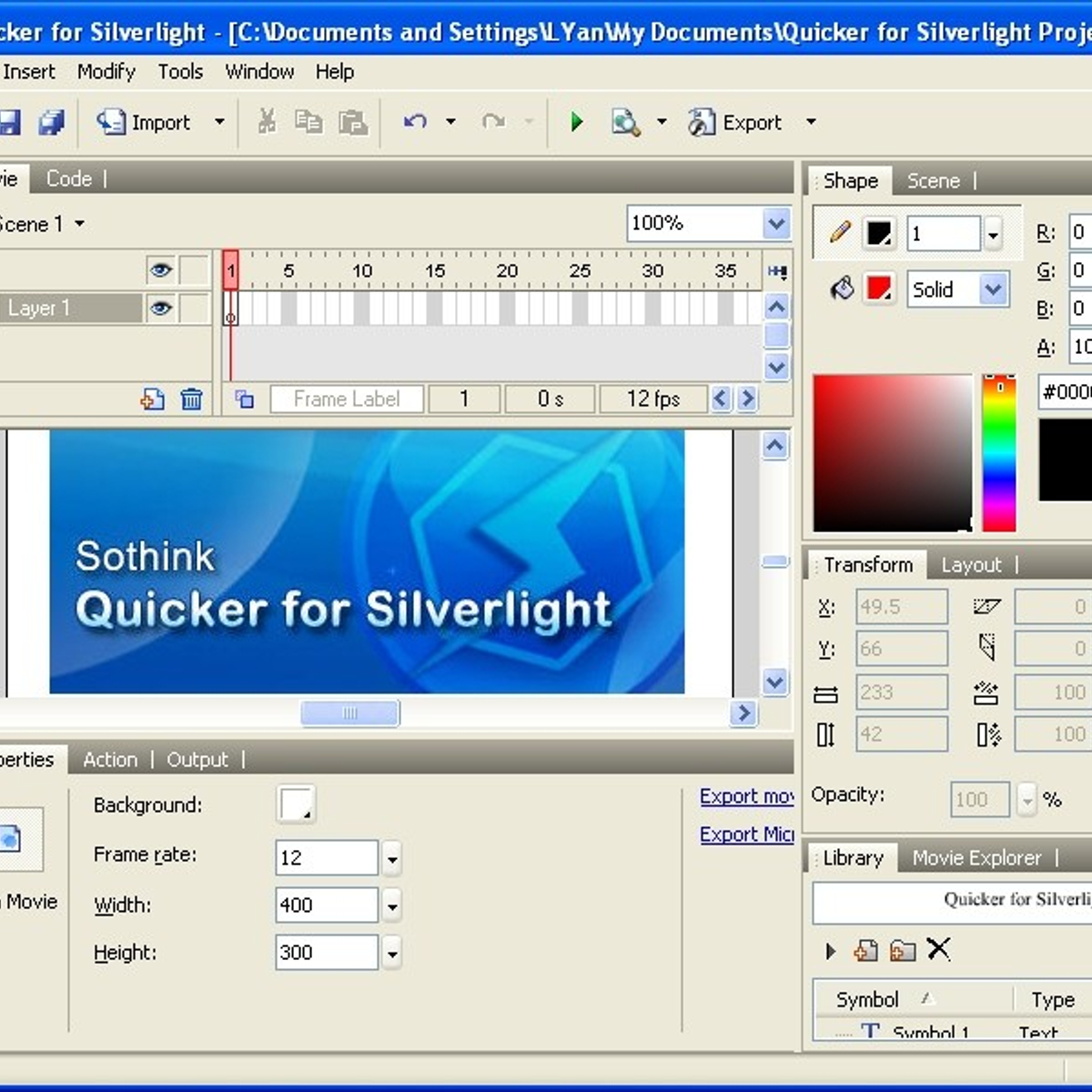Click the onion skin icon beside Frame Label
Image resolution: width=1092 pixels, height=1092 pixels.
(x=245, y=399)
